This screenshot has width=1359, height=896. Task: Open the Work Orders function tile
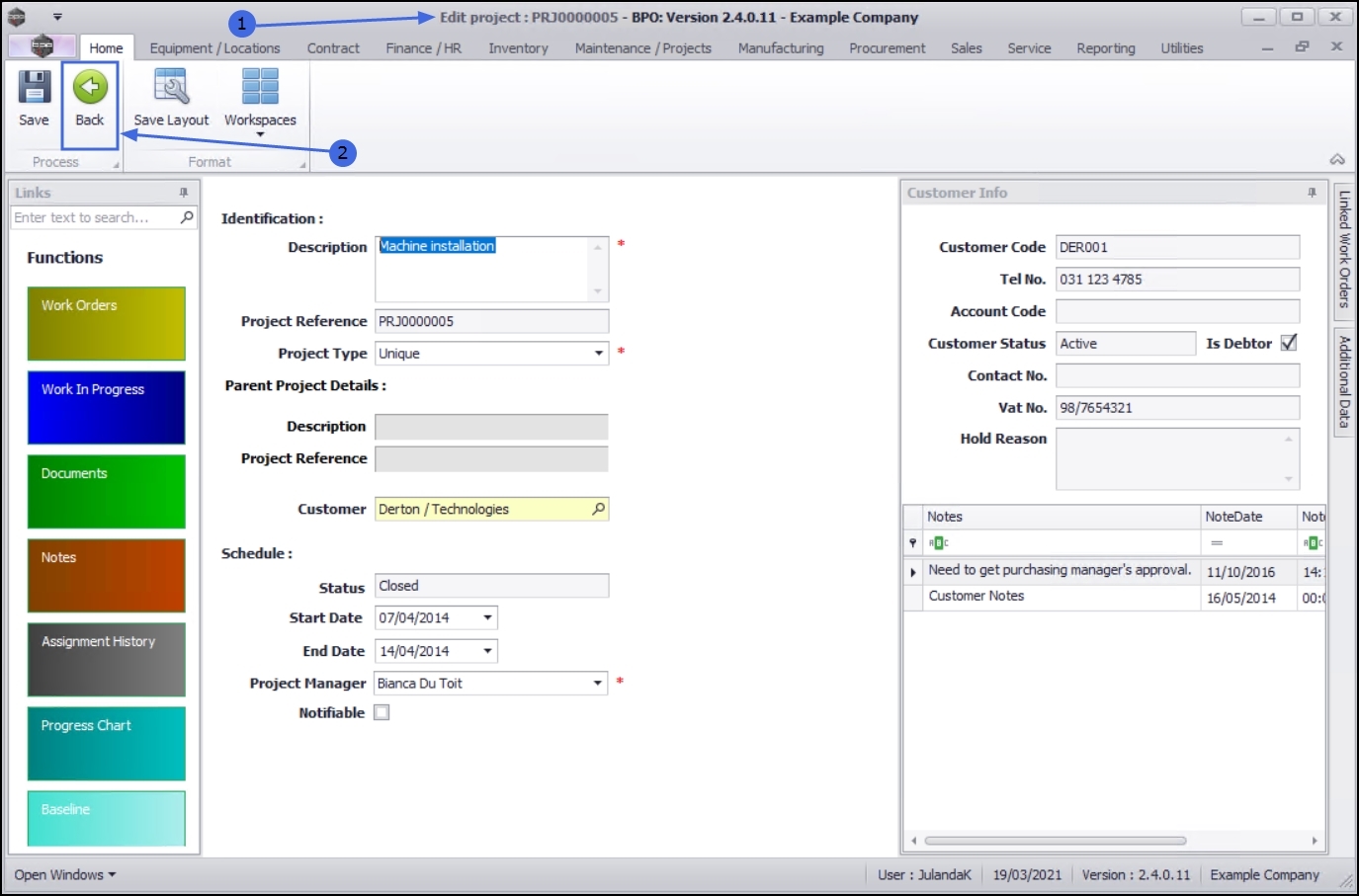[x=106, y=323]
